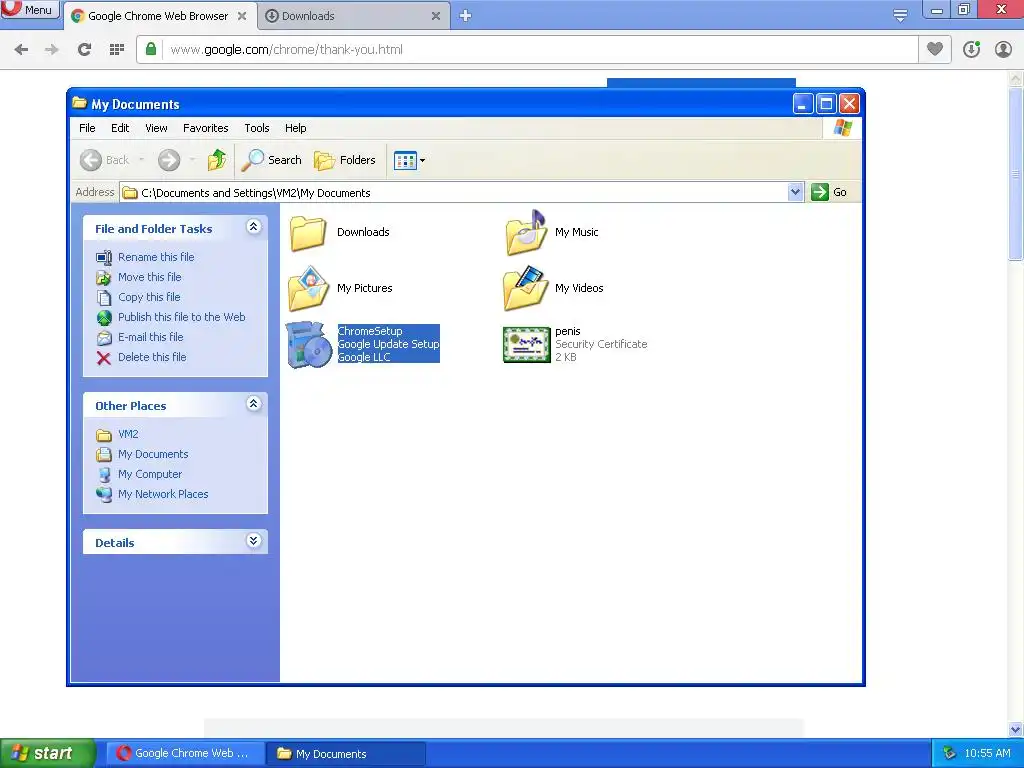Click the Windows flag logo in Explorer
The image size is (1024, 768).
click(842, 127)
